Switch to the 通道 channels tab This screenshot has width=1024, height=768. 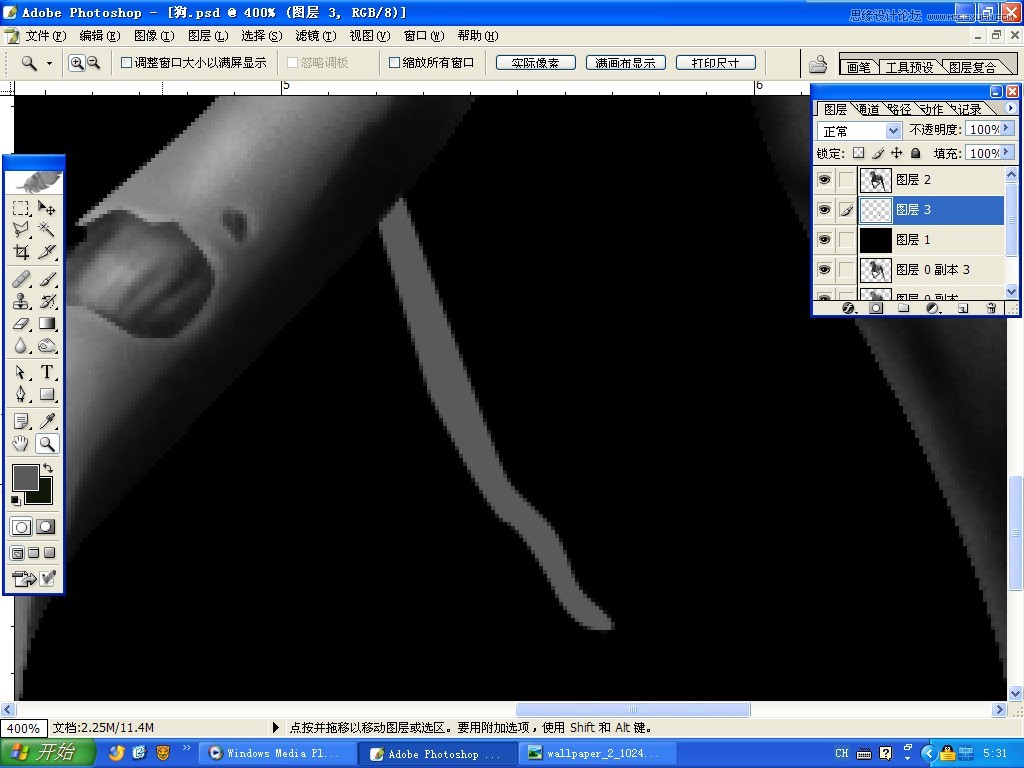tap(868, 109)
